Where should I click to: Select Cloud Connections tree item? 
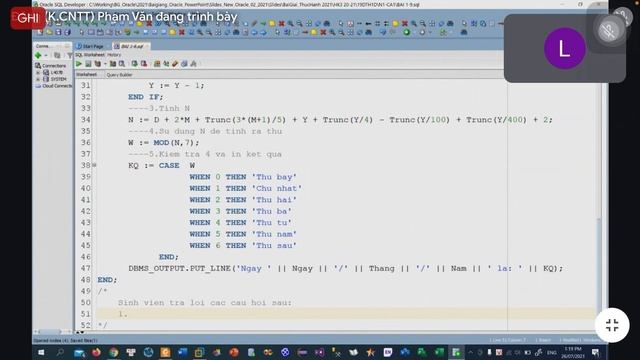57,86
